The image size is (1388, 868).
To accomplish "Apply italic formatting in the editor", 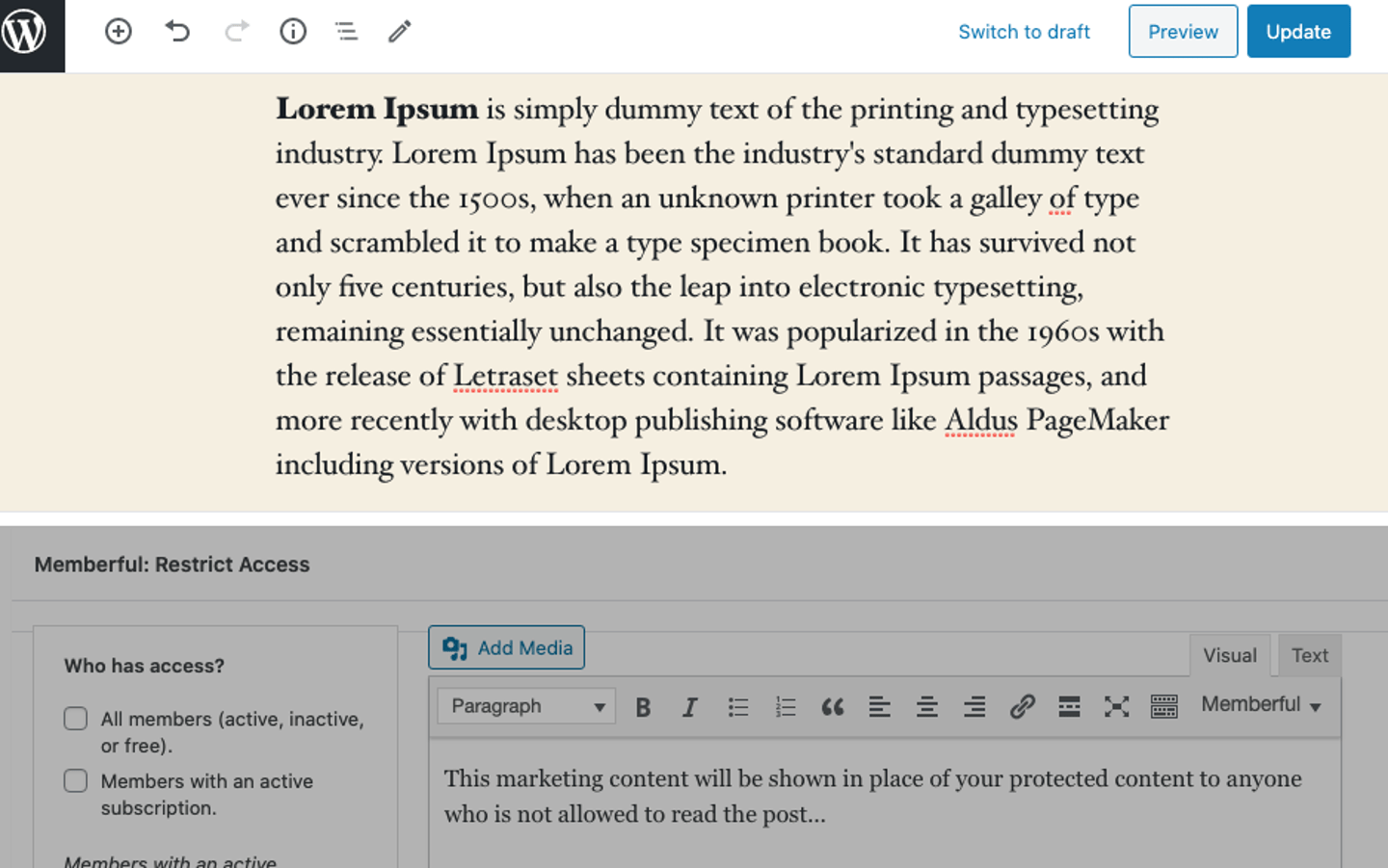I will (690, 708).
